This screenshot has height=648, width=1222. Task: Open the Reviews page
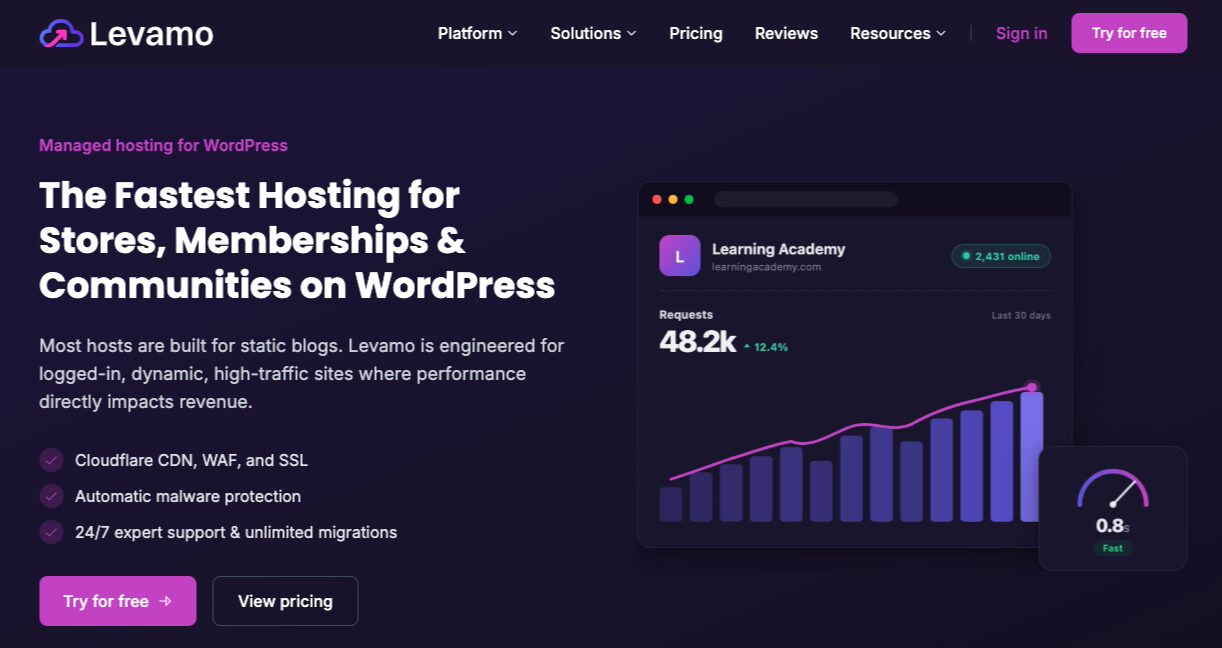click(786, 33)
